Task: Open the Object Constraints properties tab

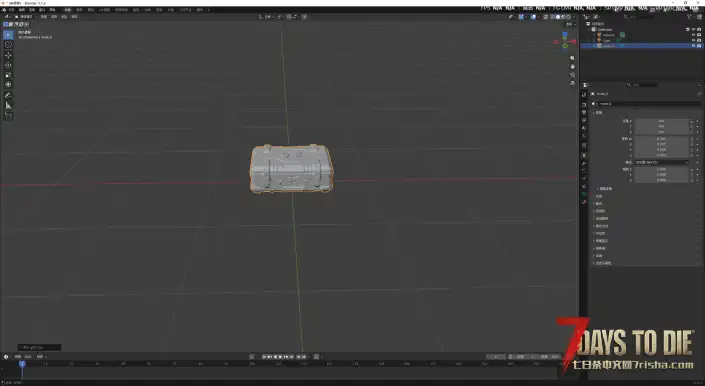Action: pos(584,186)
